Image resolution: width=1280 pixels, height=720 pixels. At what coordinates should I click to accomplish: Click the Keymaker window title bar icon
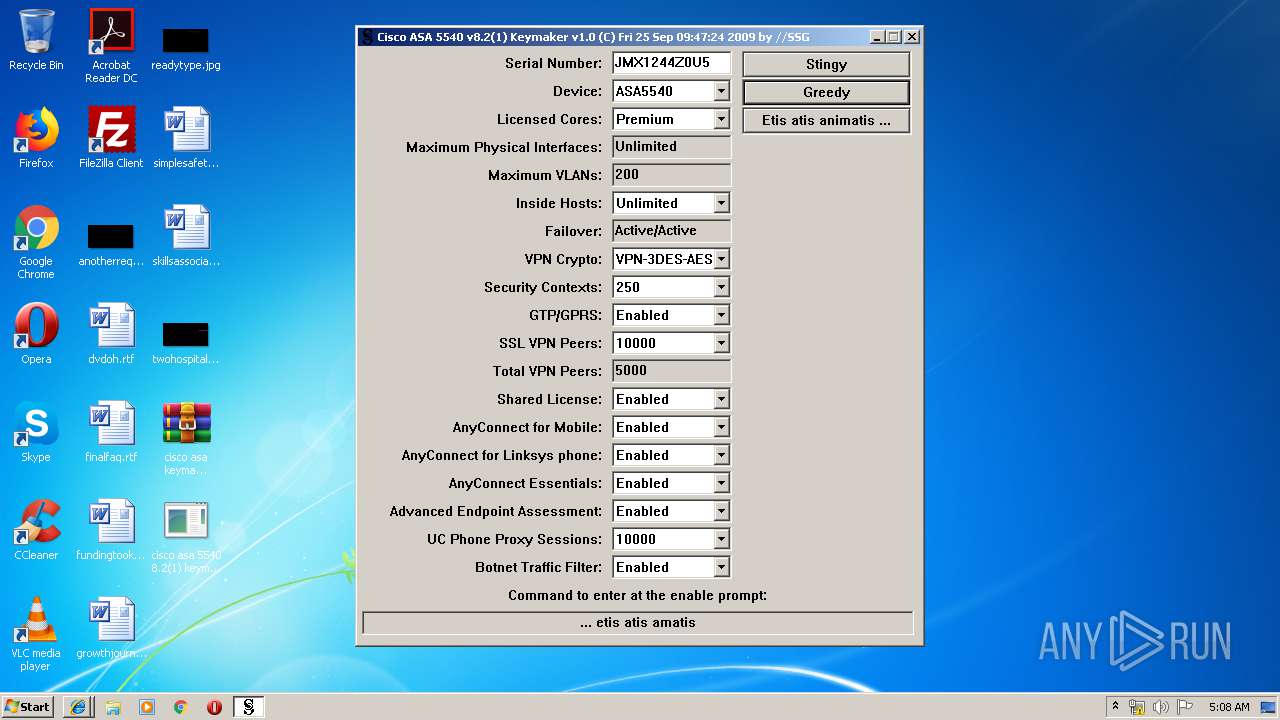[x=367, y=37]
